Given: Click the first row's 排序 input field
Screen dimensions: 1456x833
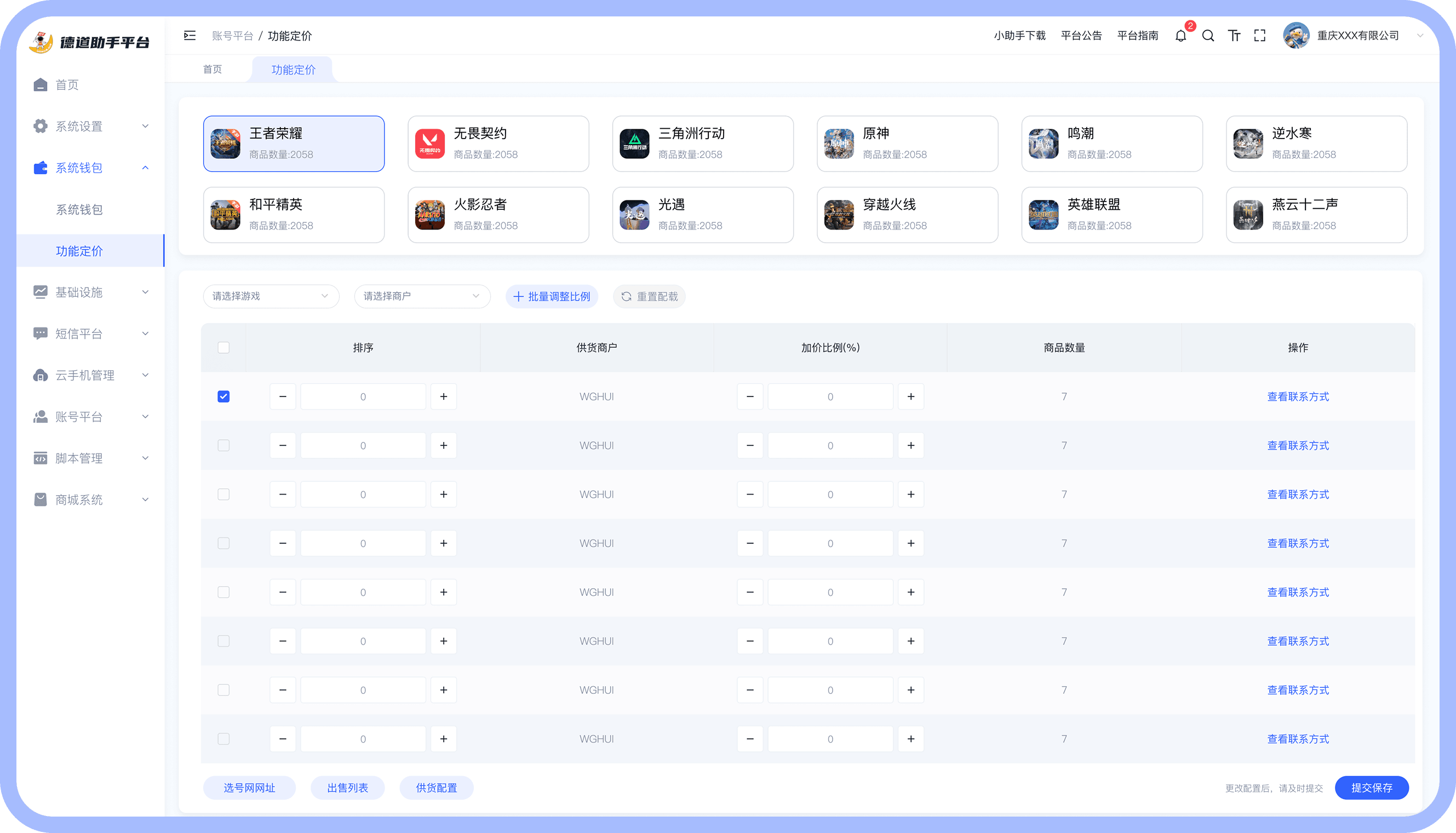Looking at the screenshot, I should pos(363,397).
